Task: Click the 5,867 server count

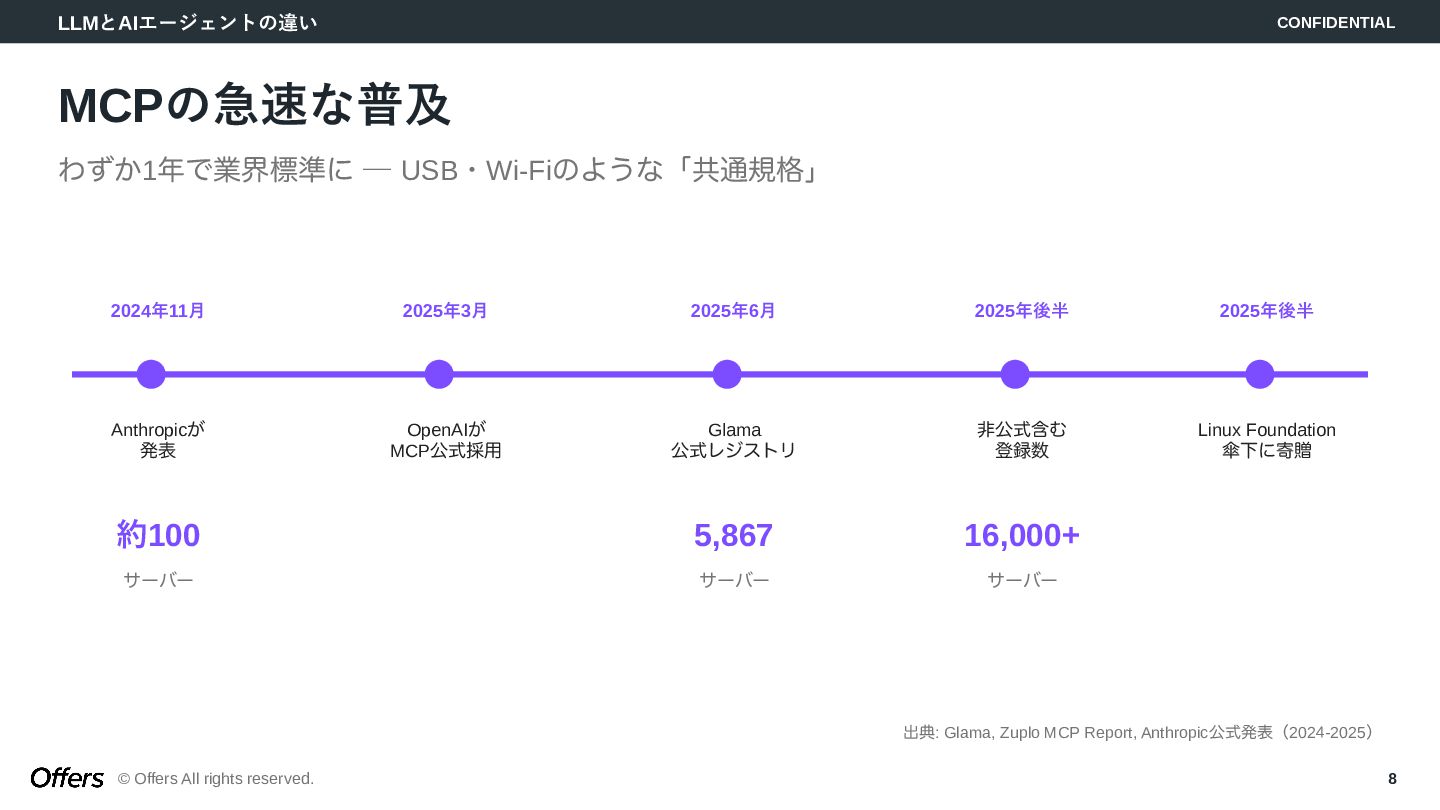Action: tap(734, 535)
